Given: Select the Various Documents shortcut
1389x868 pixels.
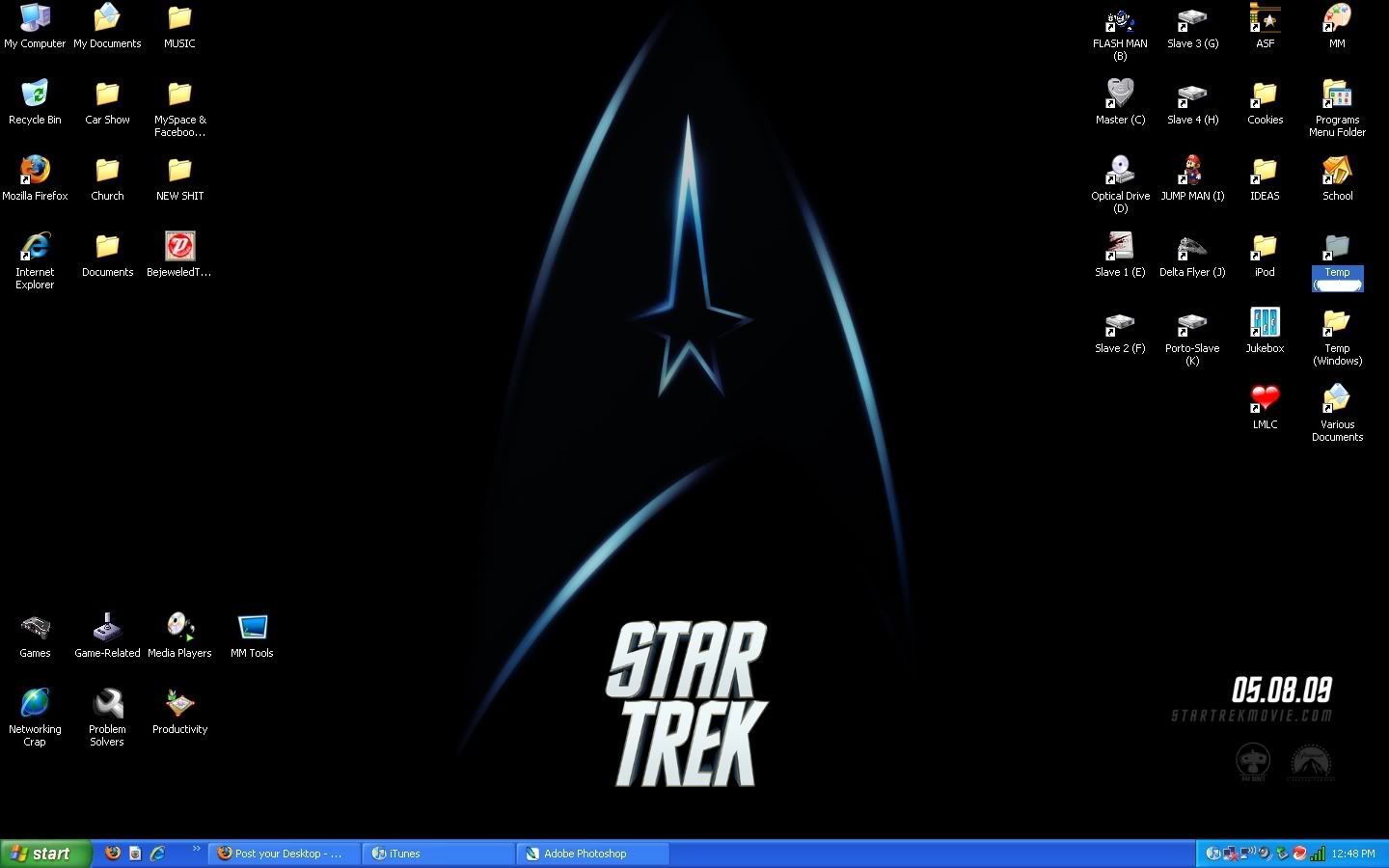Looking at the screenshot, I should tap(1337, 413).
